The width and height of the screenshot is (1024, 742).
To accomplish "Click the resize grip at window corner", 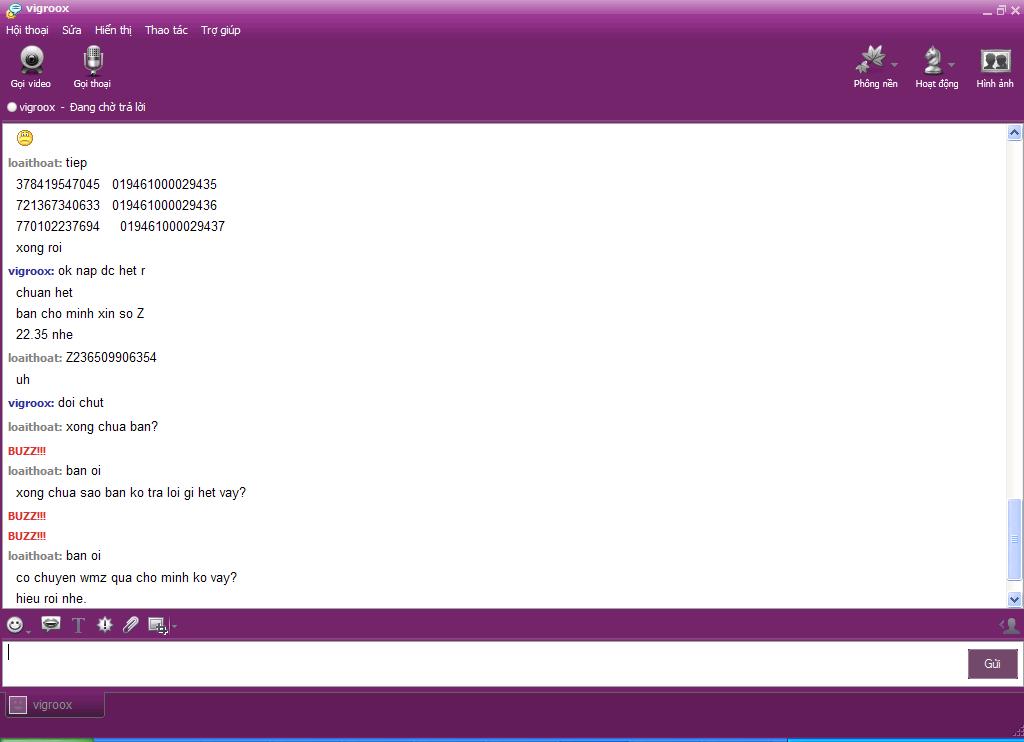I will [1018, 731].
